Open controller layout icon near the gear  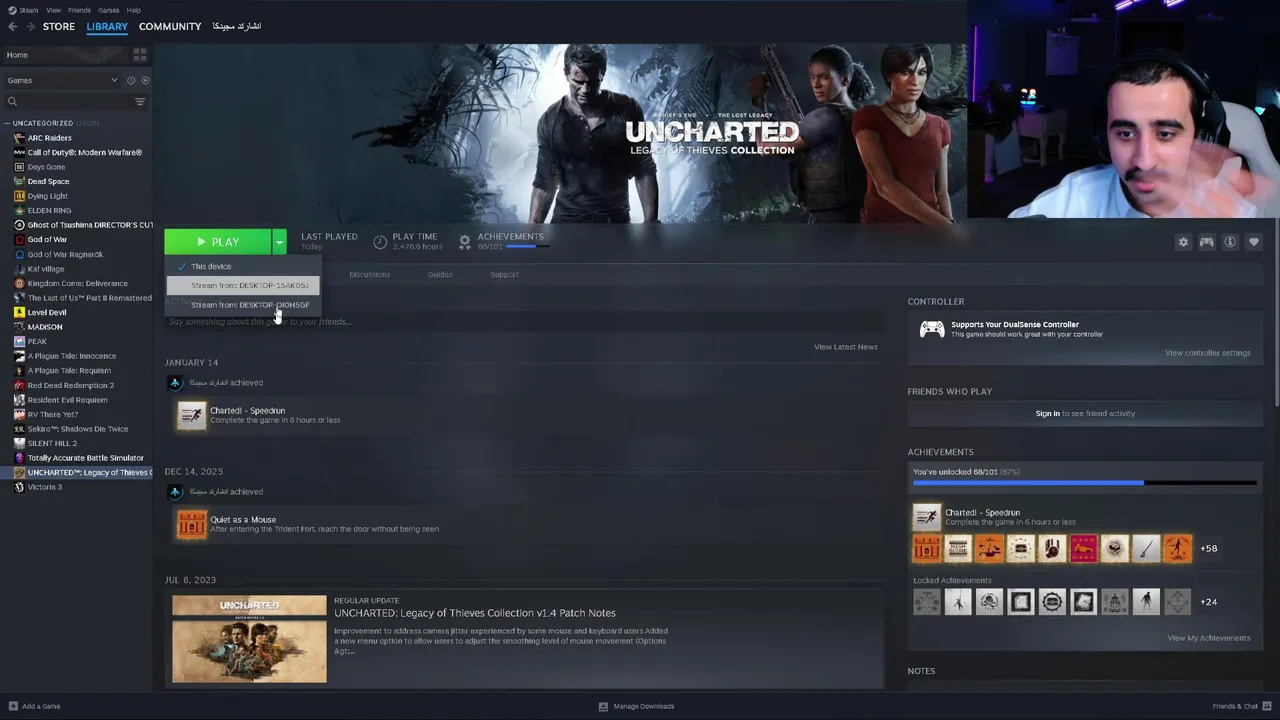click(1207, 242)
